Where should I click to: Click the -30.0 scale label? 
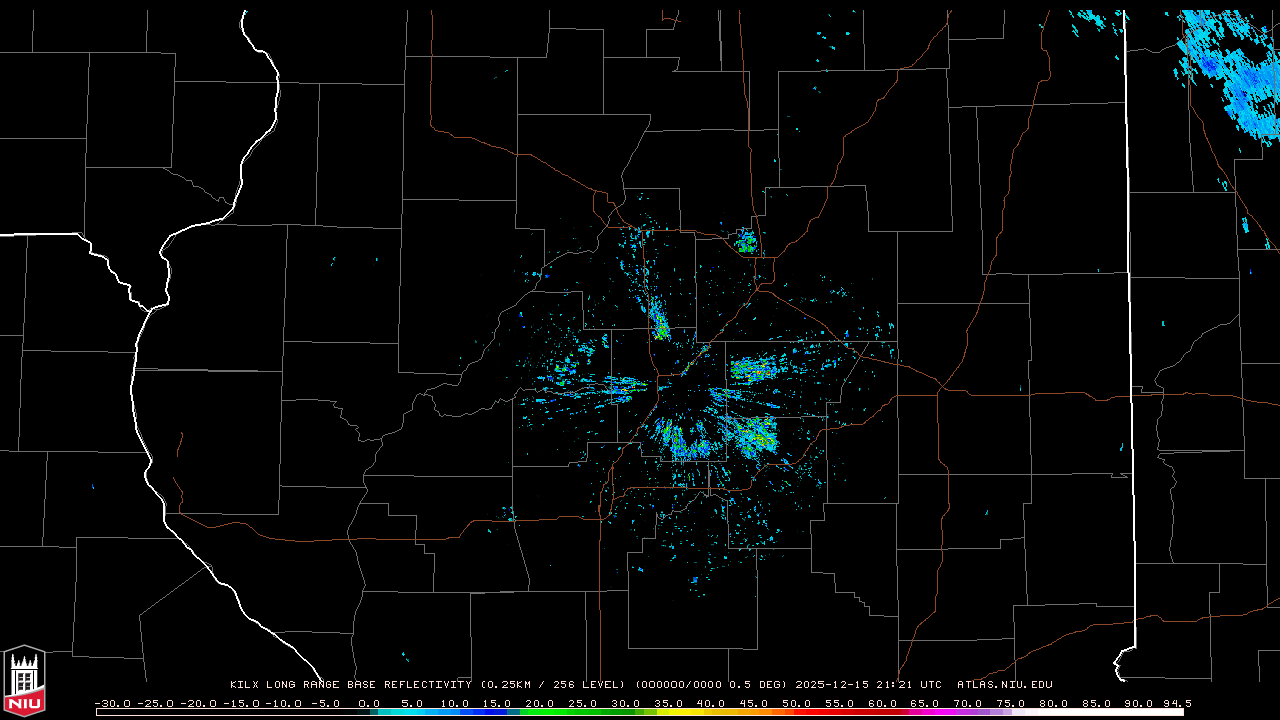point(111,703)
